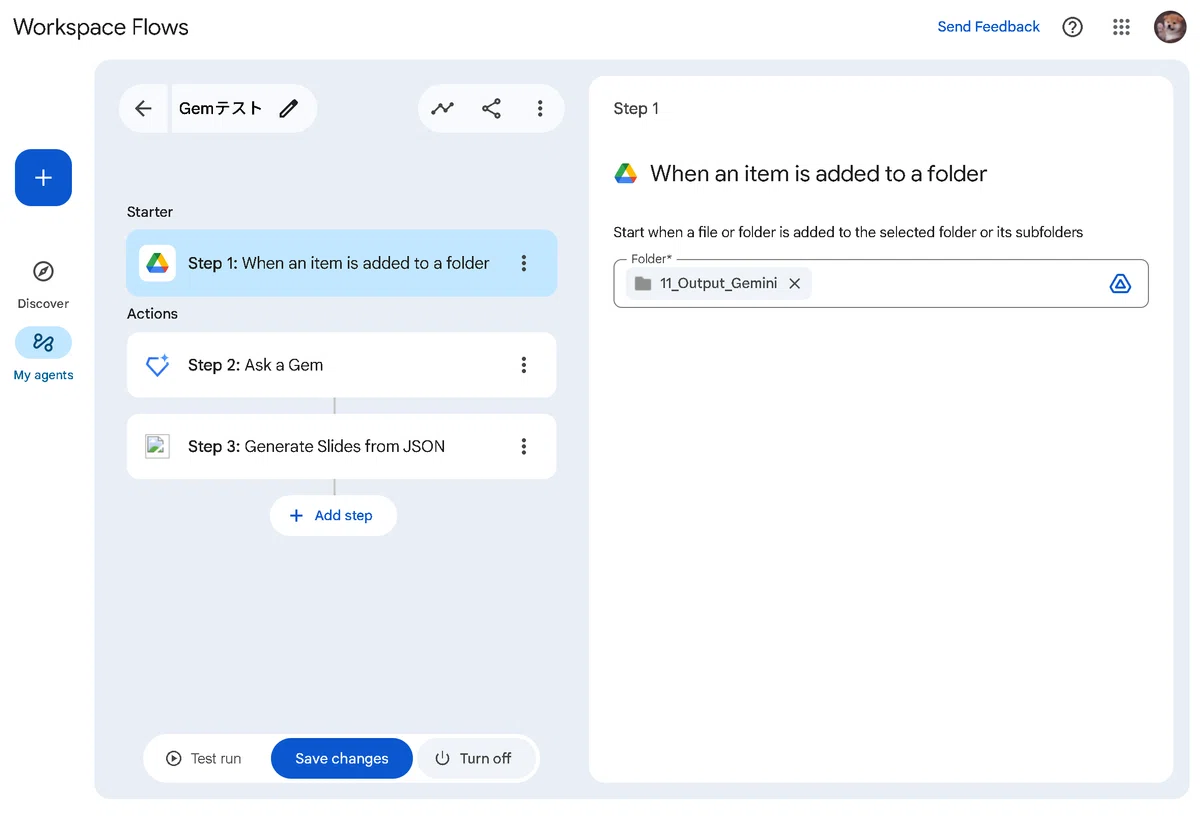Image resolution: width=1200 pixels, height=822 pixels.
Task: Remove the 11_Output_Gemini folder chip
Action: pyautogui.click(x=794, y=283)
